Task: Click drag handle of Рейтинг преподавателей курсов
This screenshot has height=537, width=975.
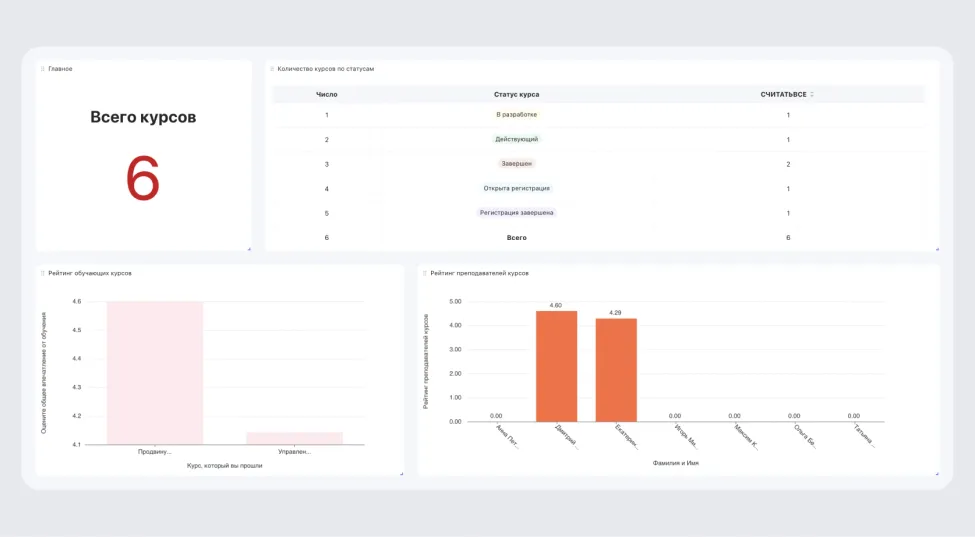Action: click(x=425, y=273)
